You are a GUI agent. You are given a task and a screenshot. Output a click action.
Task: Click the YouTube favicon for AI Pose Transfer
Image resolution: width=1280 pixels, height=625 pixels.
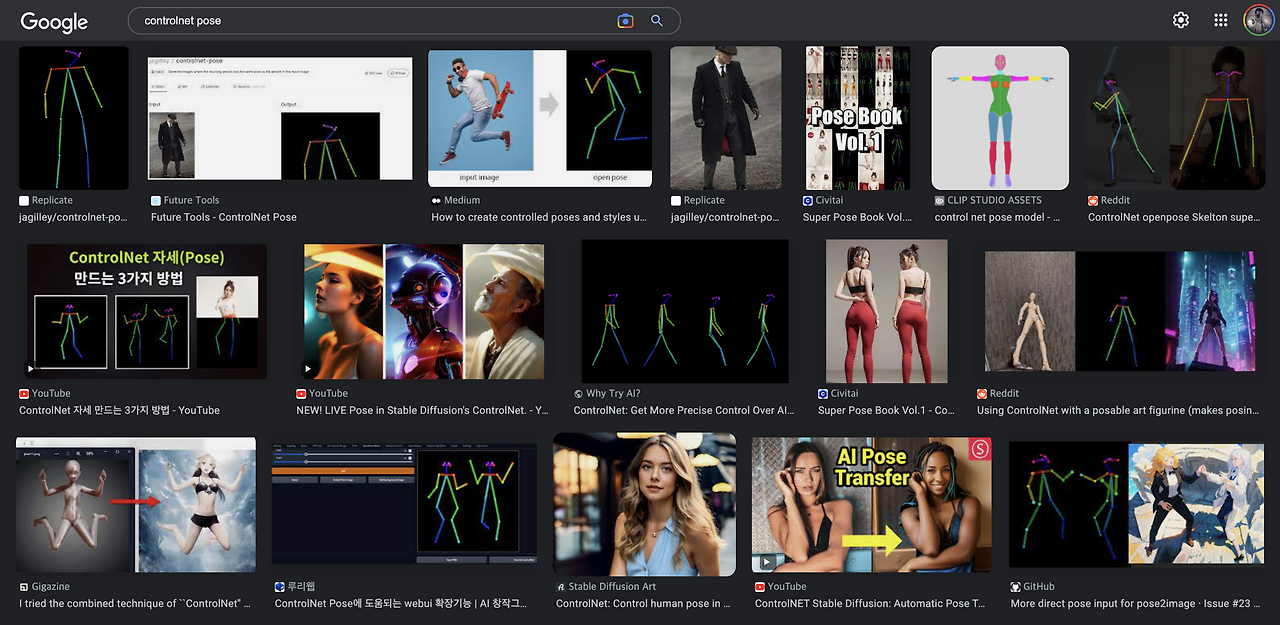[x=760, y=587]
